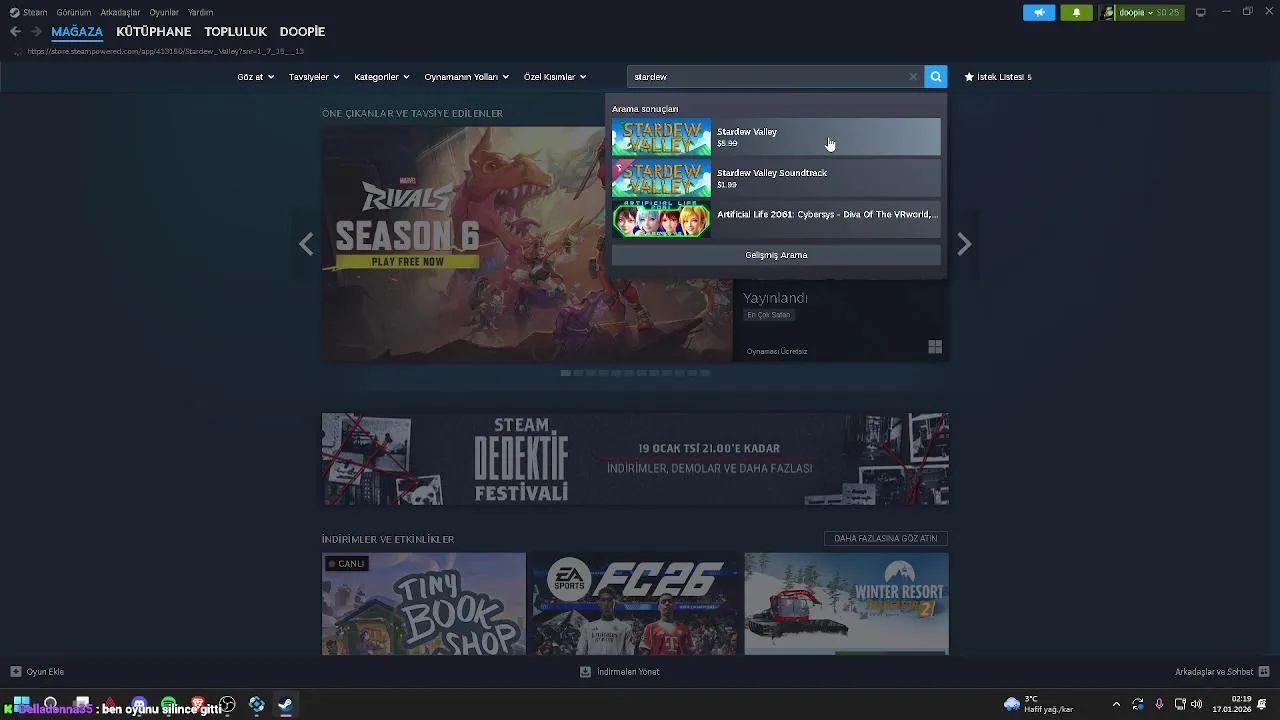Click the Windows Start button
The width and height of the screenshot is (1280, 720).
pyautogui.click(x=21, y=705)
